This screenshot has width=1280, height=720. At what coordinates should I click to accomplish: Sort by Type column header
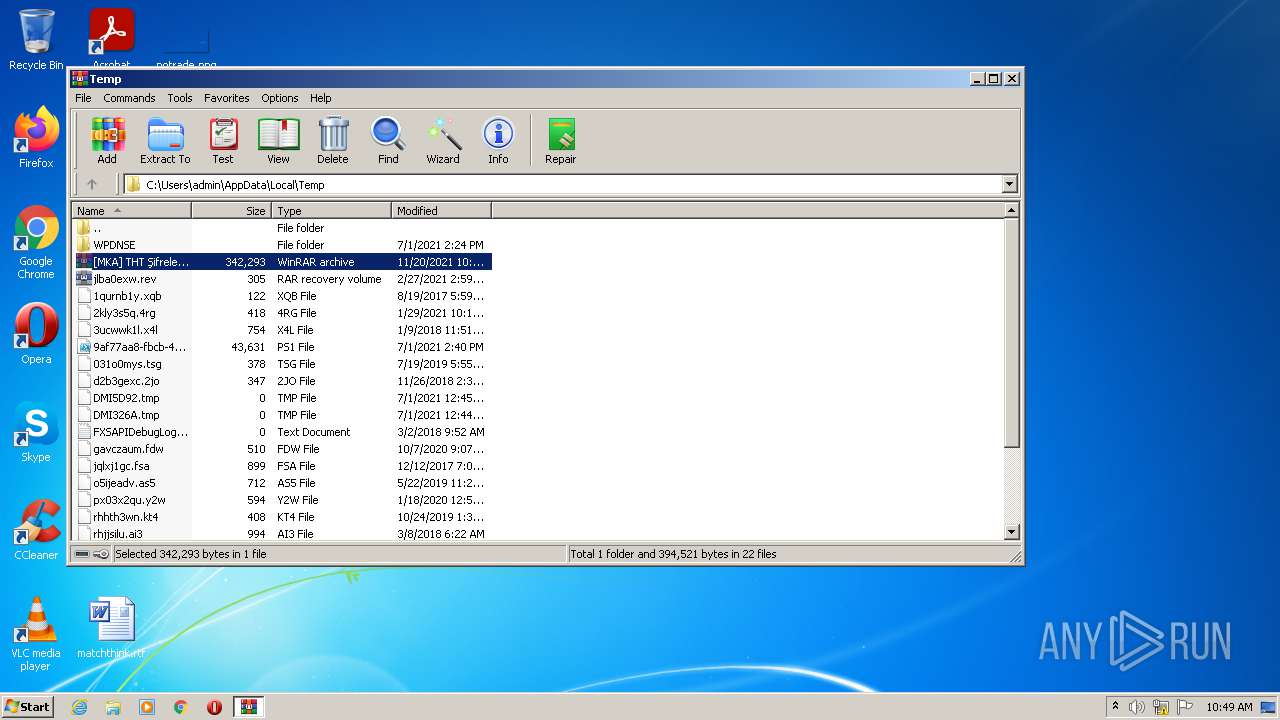(331, 210)
